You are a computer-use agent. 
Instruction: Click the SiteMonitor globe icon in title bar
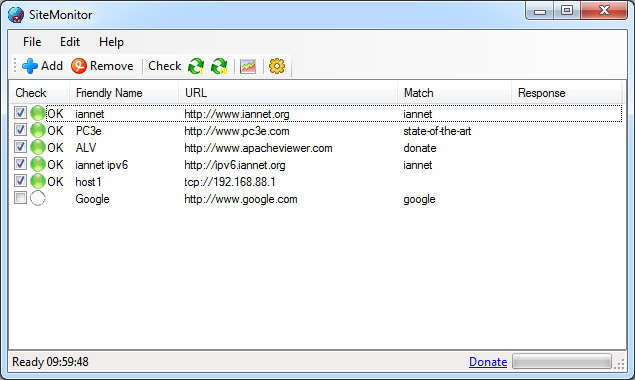pyautogui.click(x=16, y=15)
